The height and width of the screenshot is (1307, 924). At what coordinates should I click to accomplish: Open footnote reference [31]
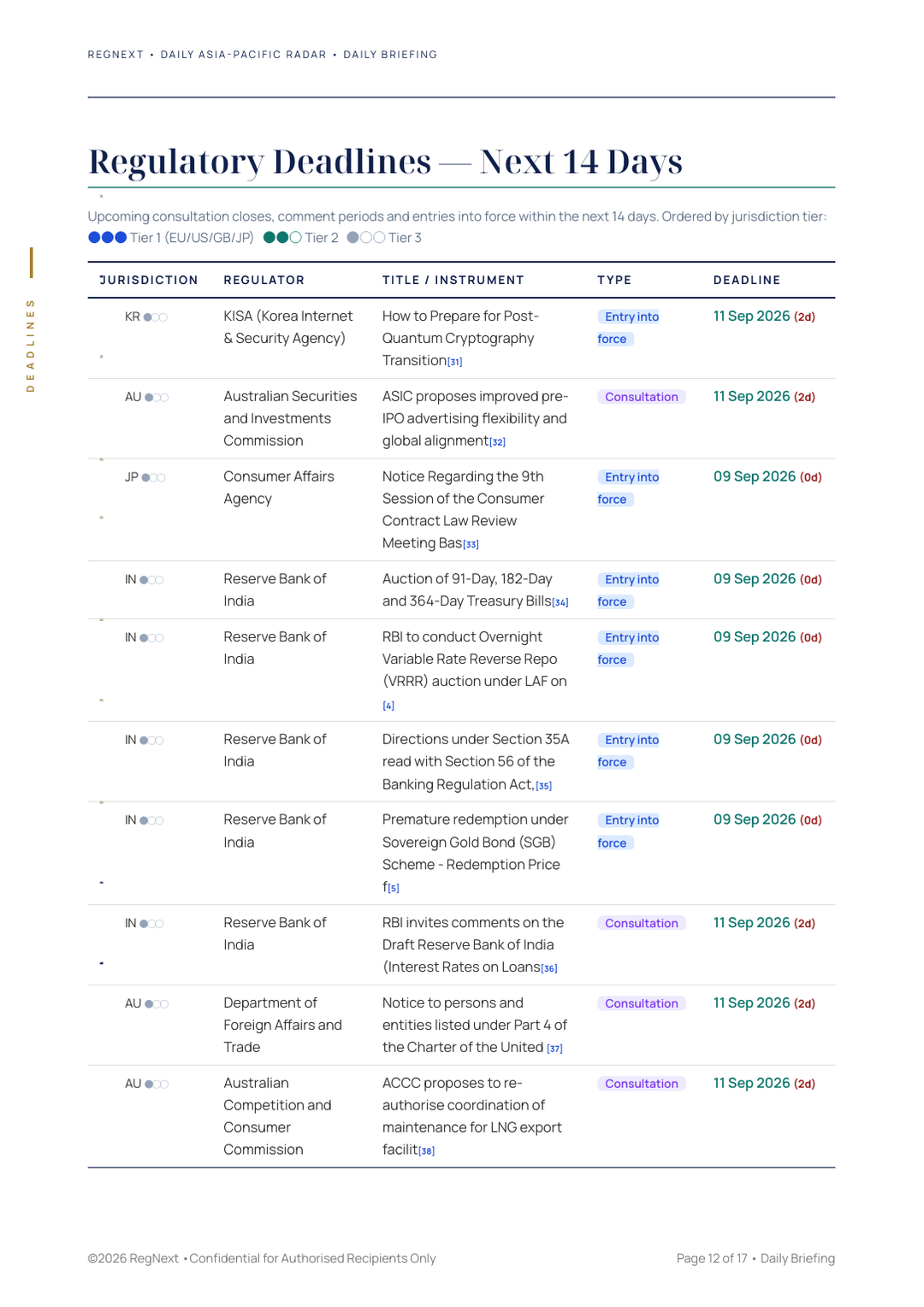455,363
